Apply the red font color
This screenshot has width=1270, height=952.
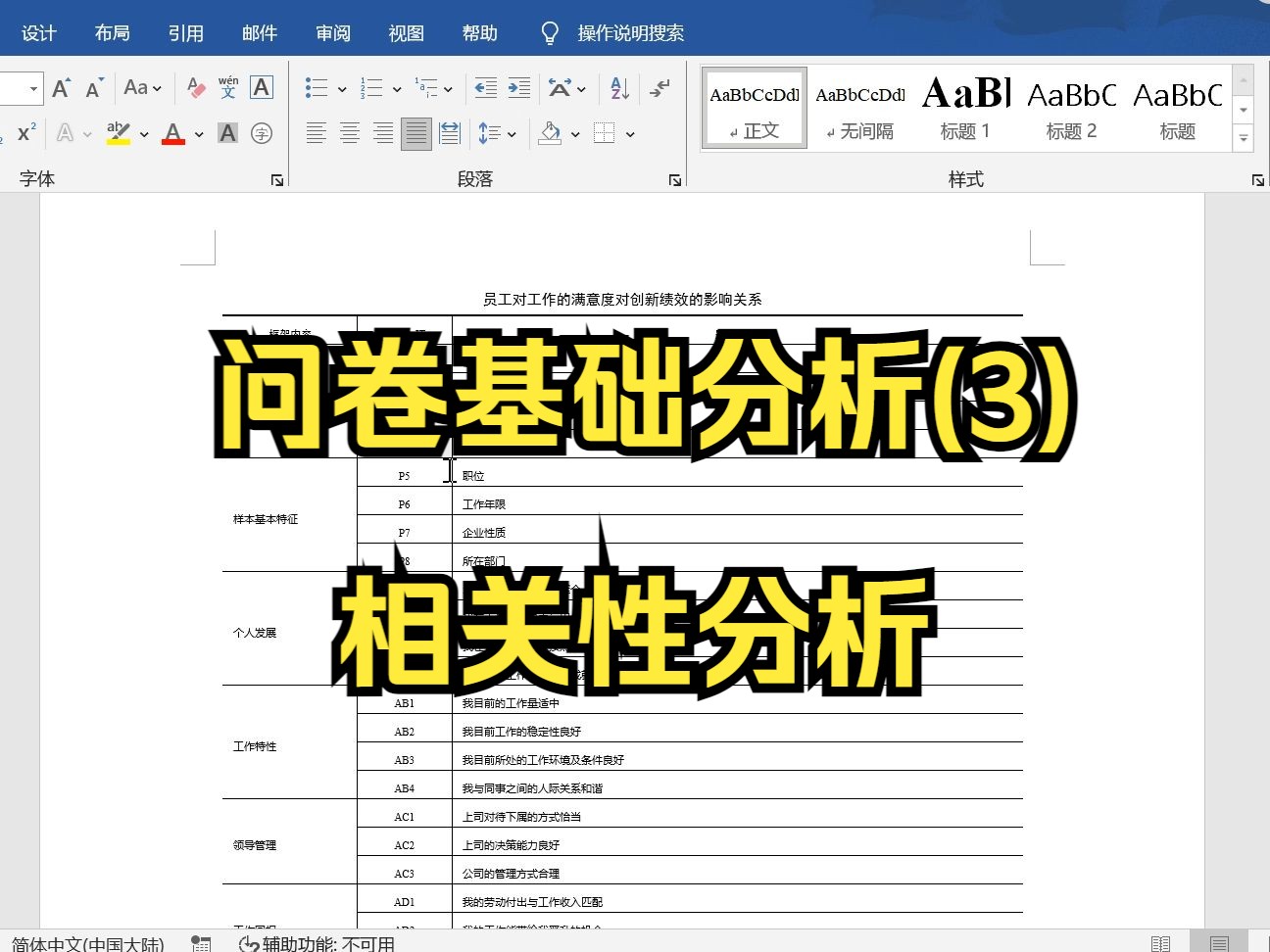[x=173, y=133]
